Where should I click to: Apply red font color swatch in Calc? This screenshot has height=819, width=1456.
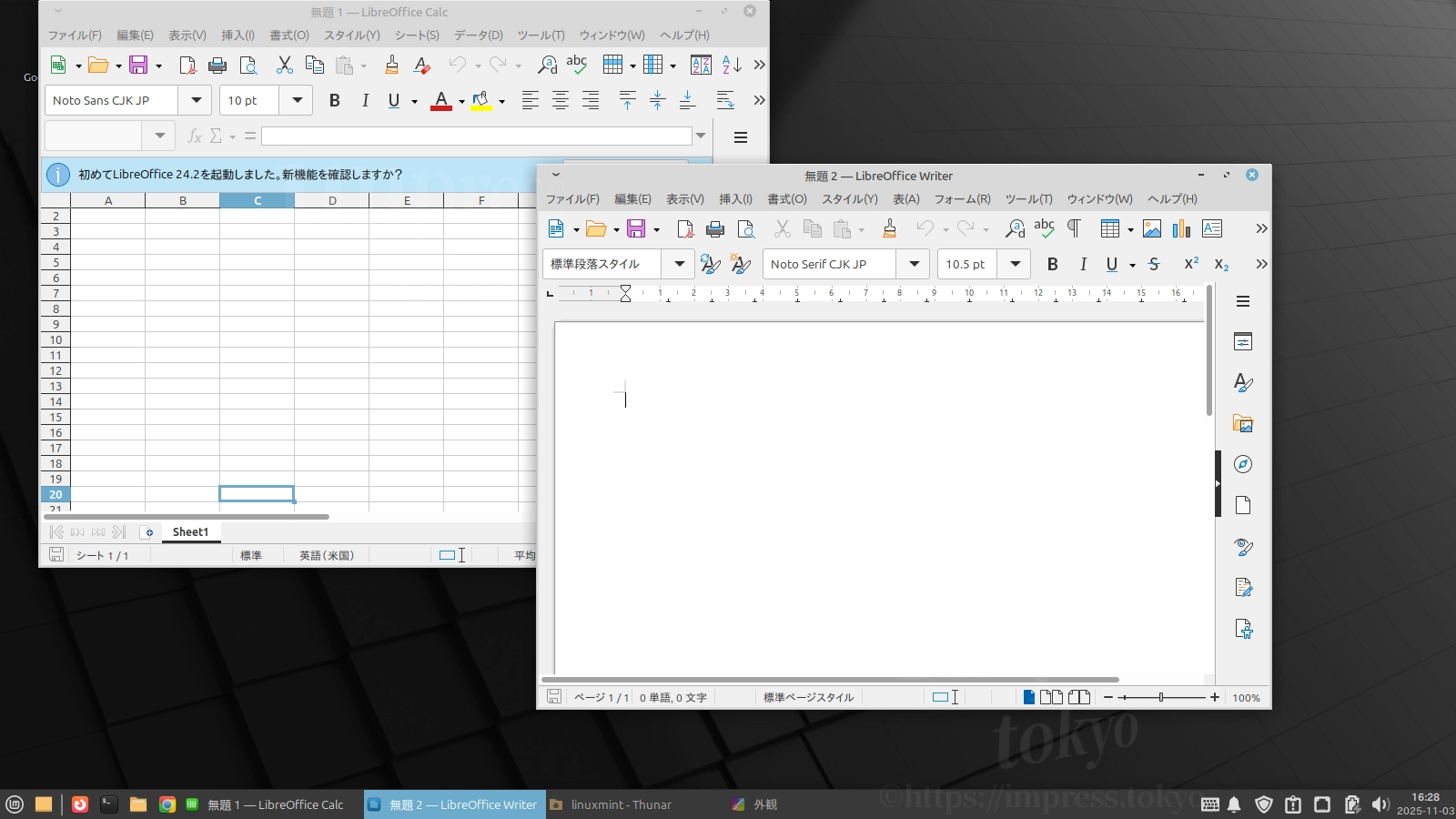441,100
